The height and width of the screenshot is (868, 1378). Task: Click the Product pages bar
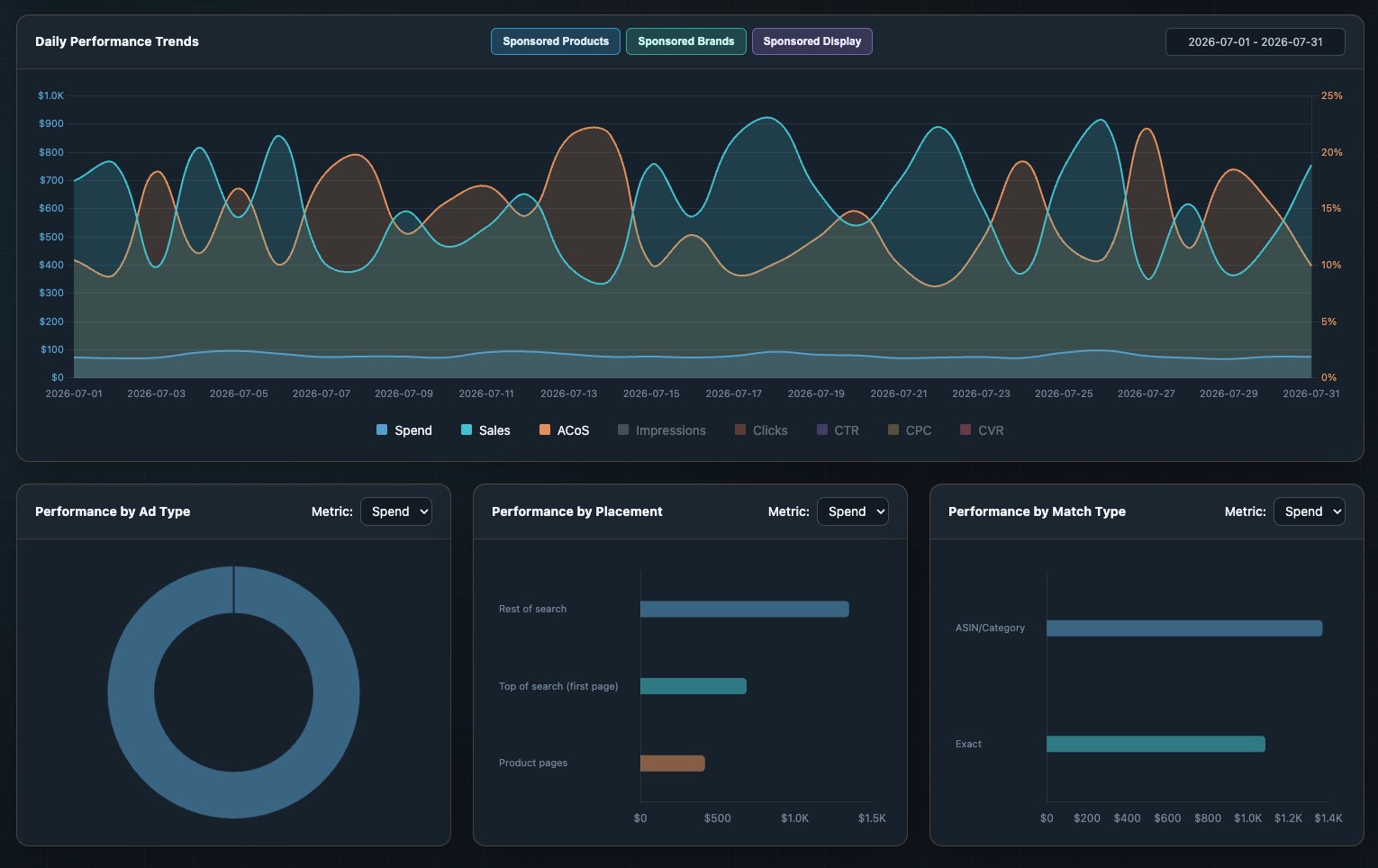point(673,764)
